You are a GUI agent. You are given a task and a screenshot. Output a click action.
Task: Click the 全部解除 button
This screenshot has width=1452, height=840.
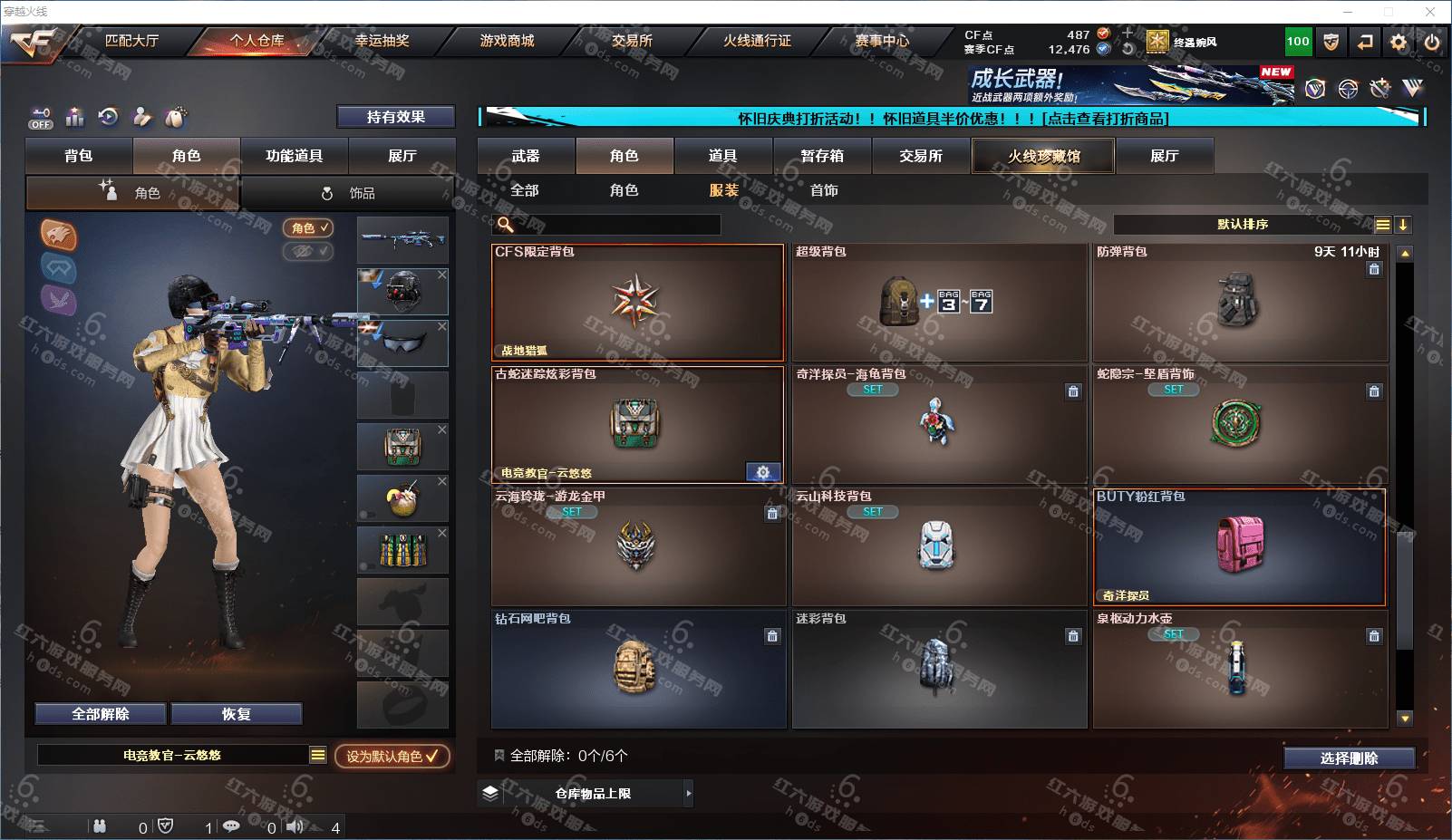click(101, 714)
